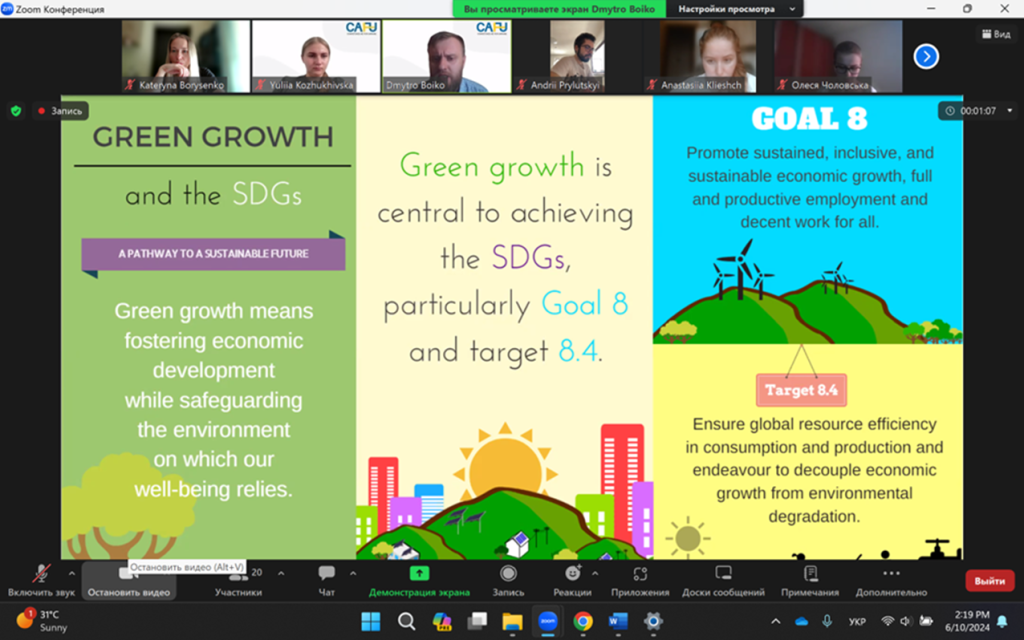Open Доски сообщений whiteboards
The height and width of the screenshot is (640, 1024).
click(x=724, y=580)
